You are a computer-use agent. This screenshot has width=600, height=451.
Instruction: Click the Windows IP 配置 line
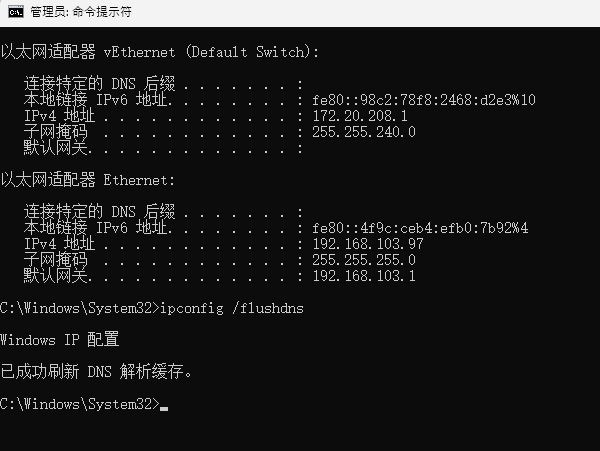60,340
